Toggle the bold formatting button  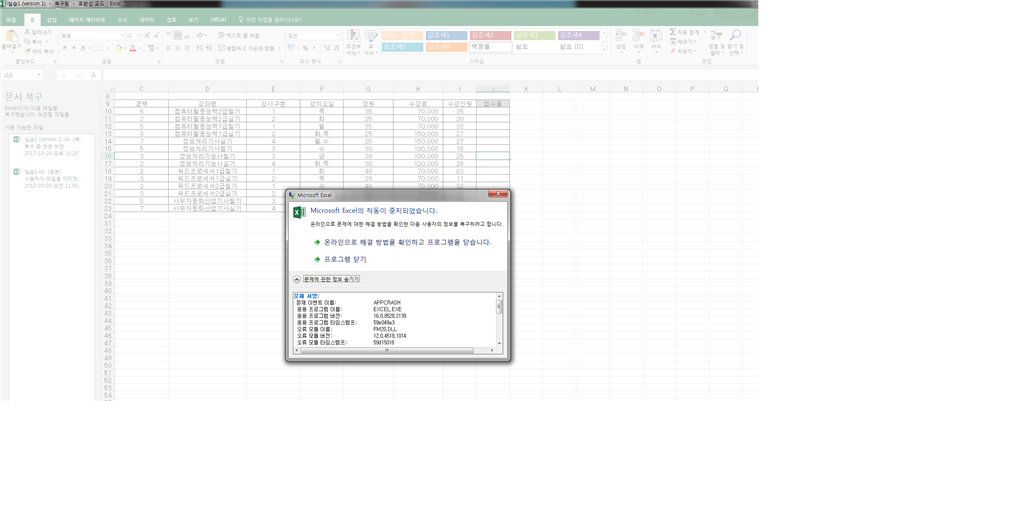point(64,48)
